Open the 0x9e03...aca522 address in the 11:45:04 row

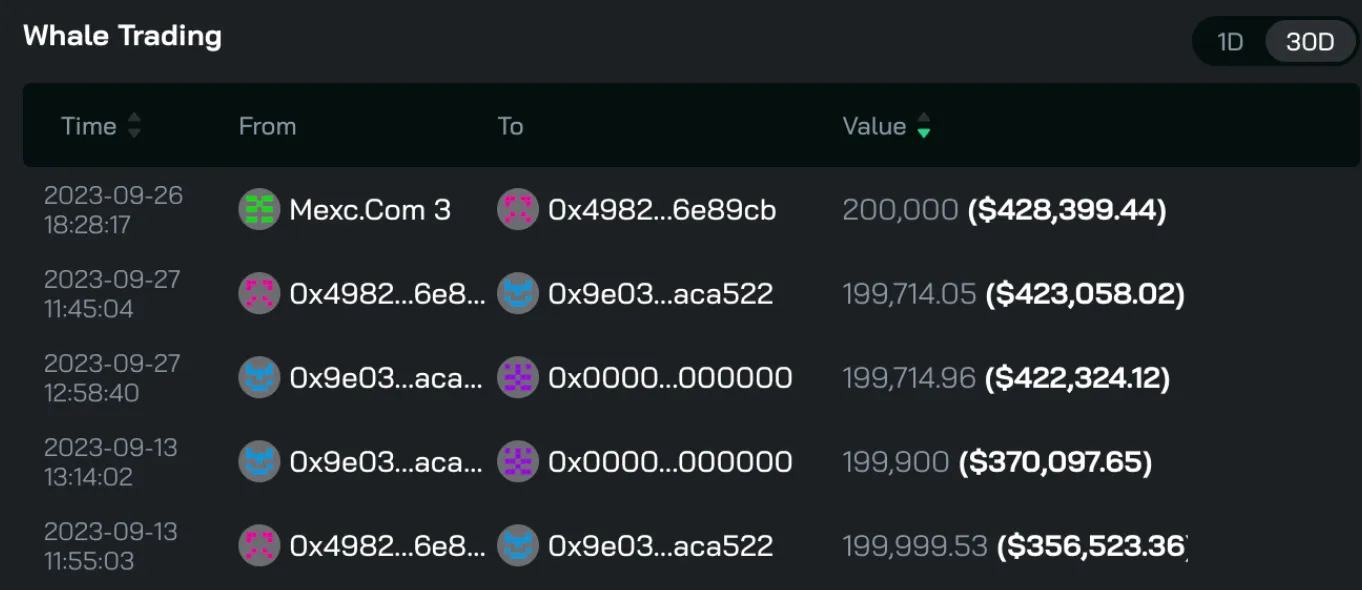coord(660,294)
